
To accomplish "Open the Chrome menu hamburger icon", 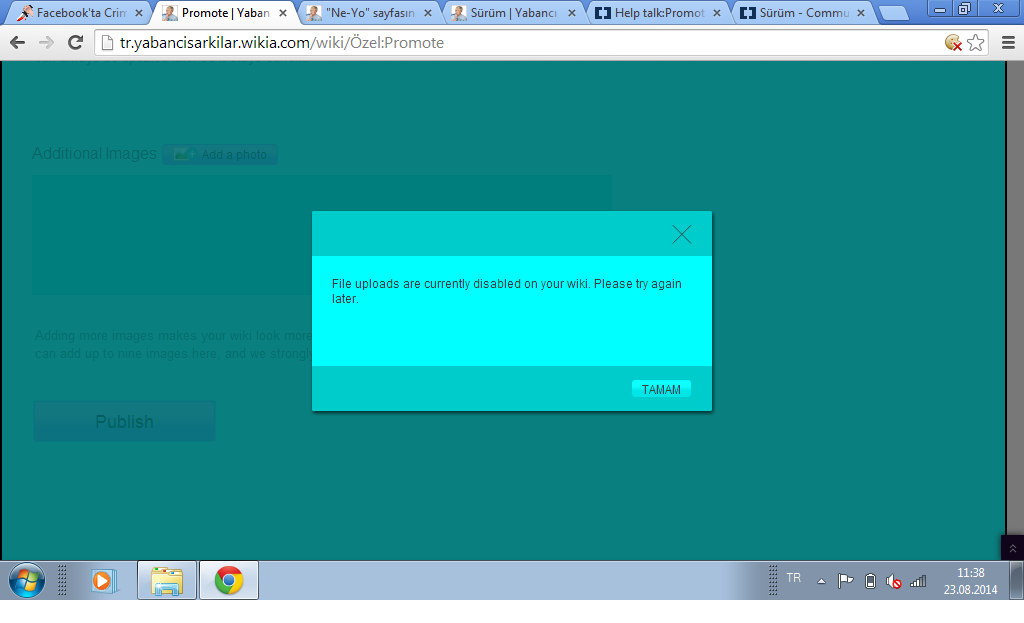I will [1008, 42].
